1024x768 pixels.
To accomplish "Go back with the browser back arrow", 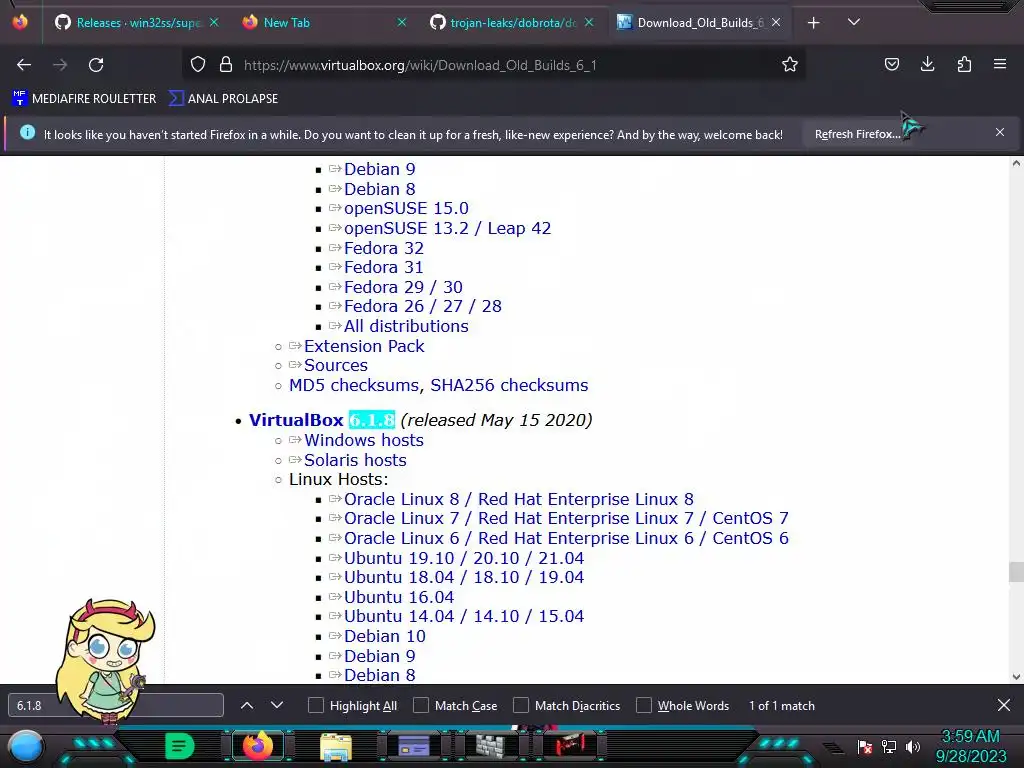I will (x=24, y=65).
